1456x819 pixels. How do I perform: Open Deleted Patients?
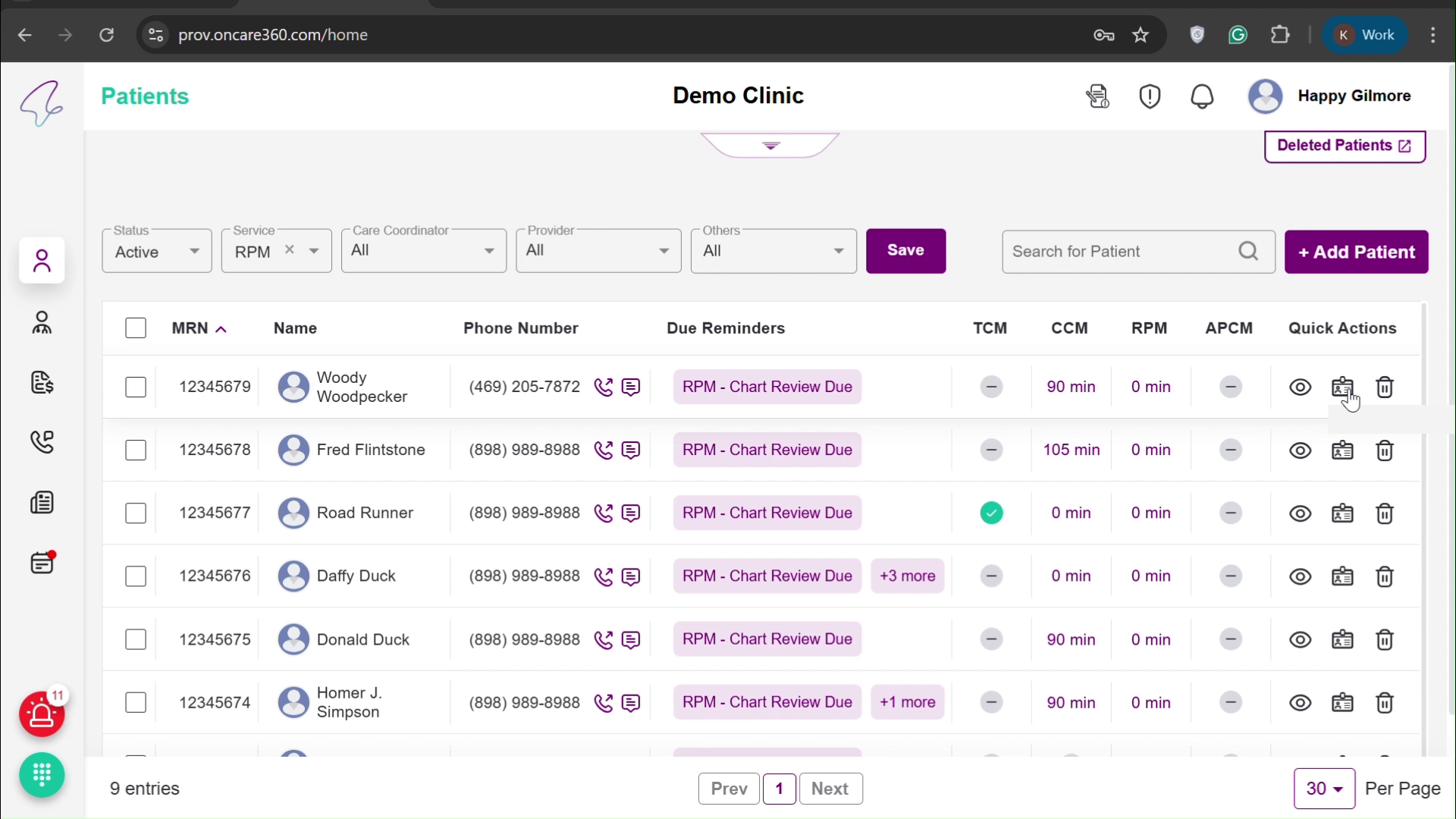pyautogui.click(x=1344, y=146)
